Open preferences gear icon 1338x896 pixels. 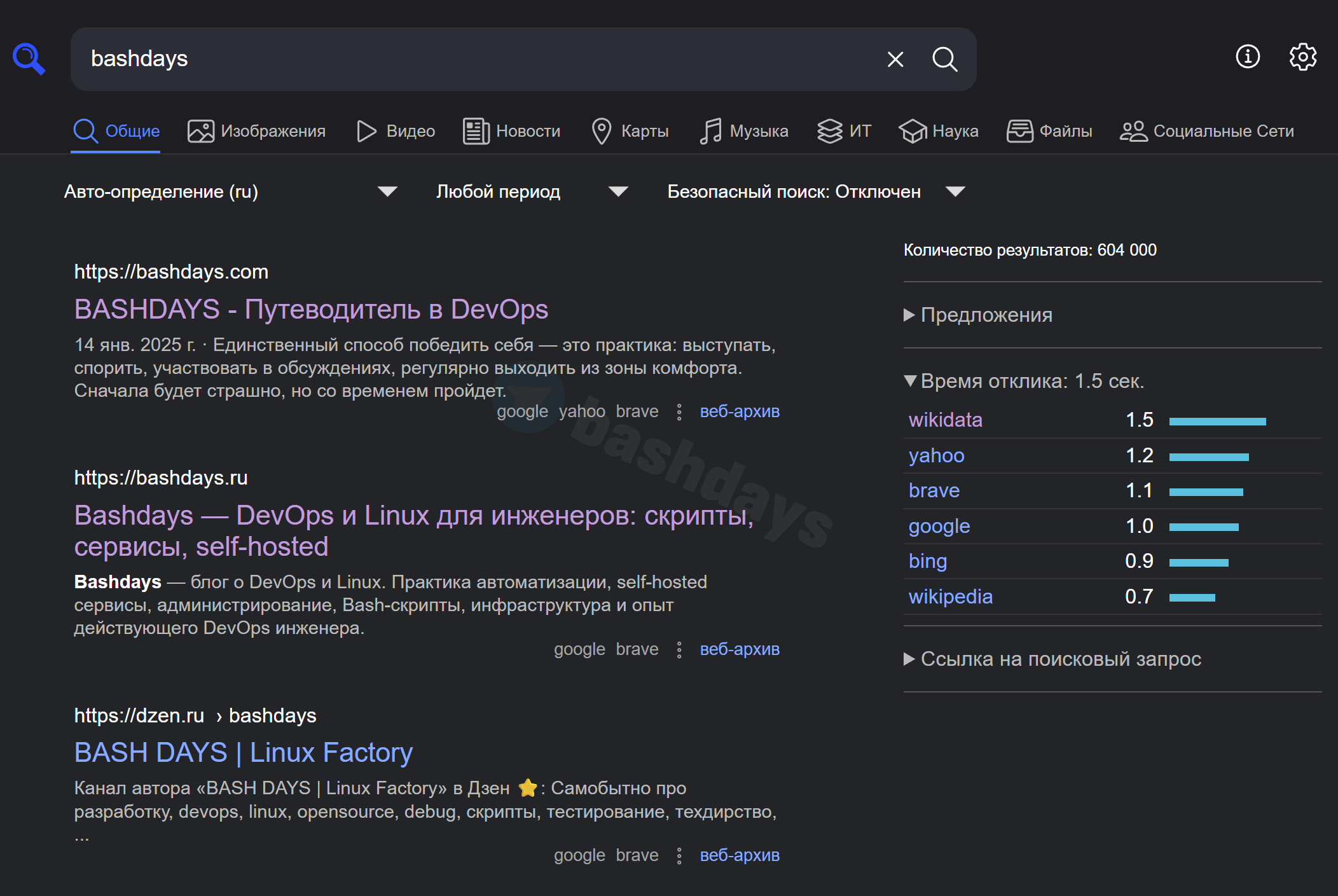coord(1302,57)
